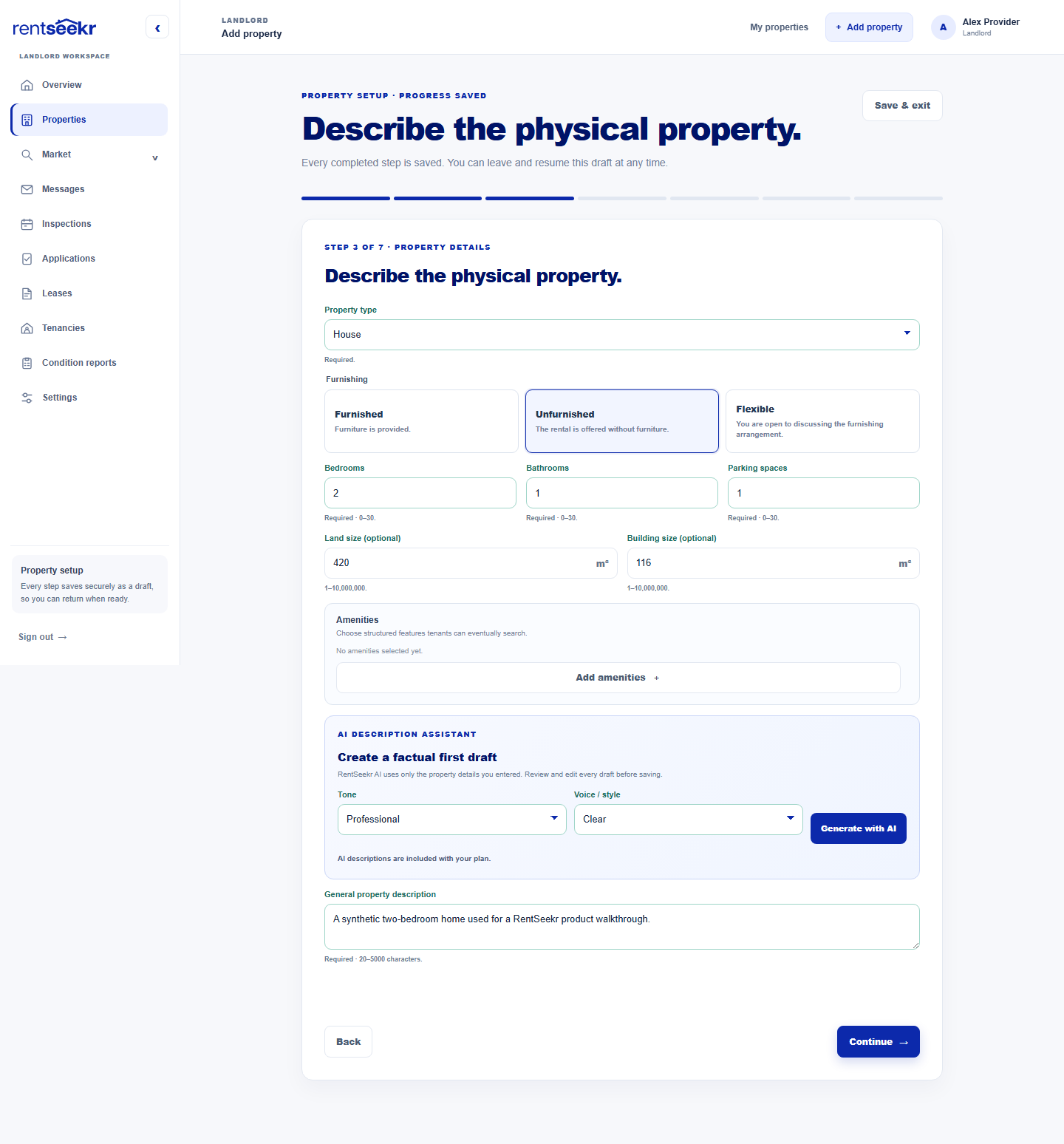Select the Flexible furnishing option
This screenshot has width=1064, height=1144.
tap(822, 421)
